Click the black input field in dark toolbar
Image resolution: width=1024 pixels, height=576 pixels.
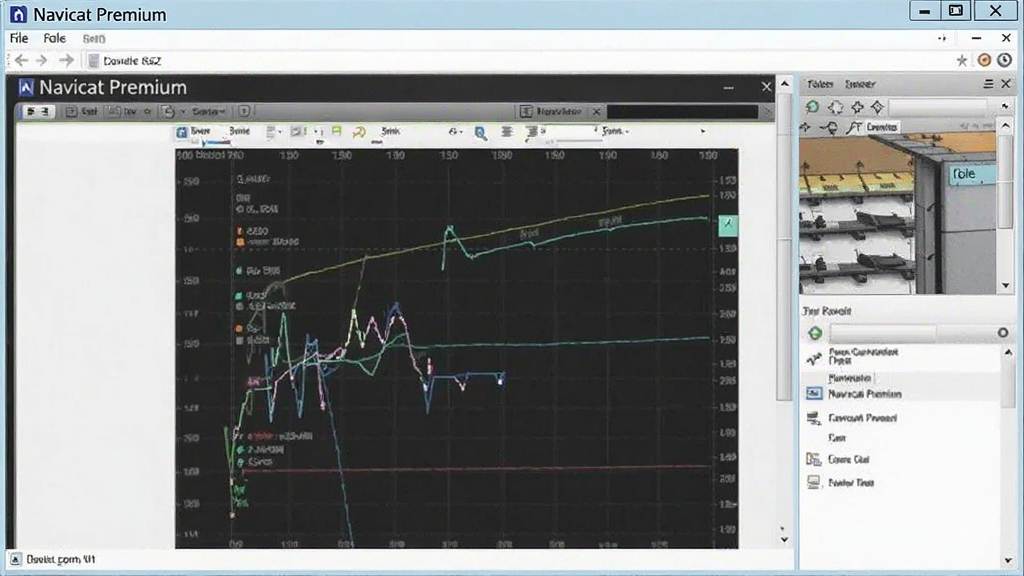click(x=682, y=112)
